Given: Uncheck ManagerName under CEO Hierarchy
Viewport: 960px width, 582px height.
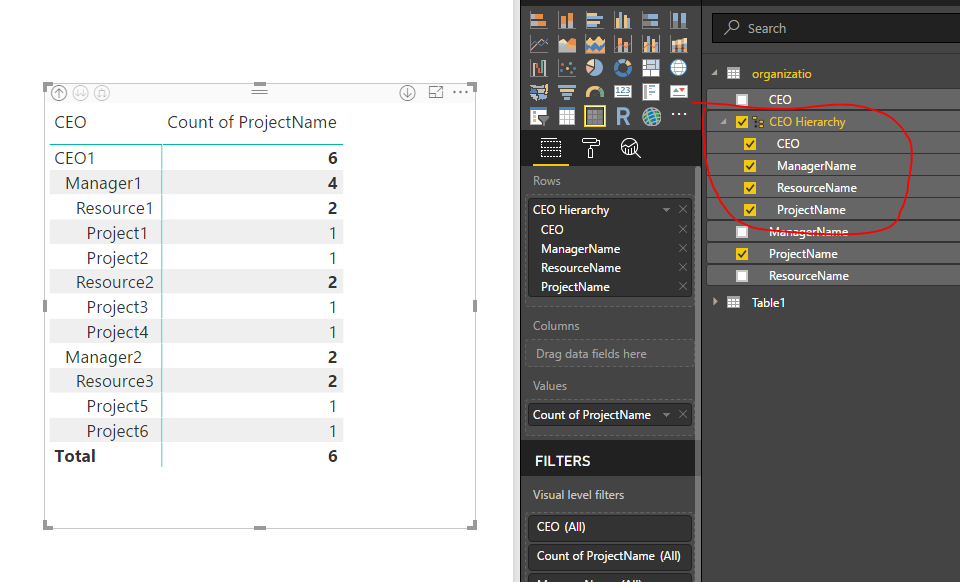Looking at the screenshot, I should pos(750,166).
